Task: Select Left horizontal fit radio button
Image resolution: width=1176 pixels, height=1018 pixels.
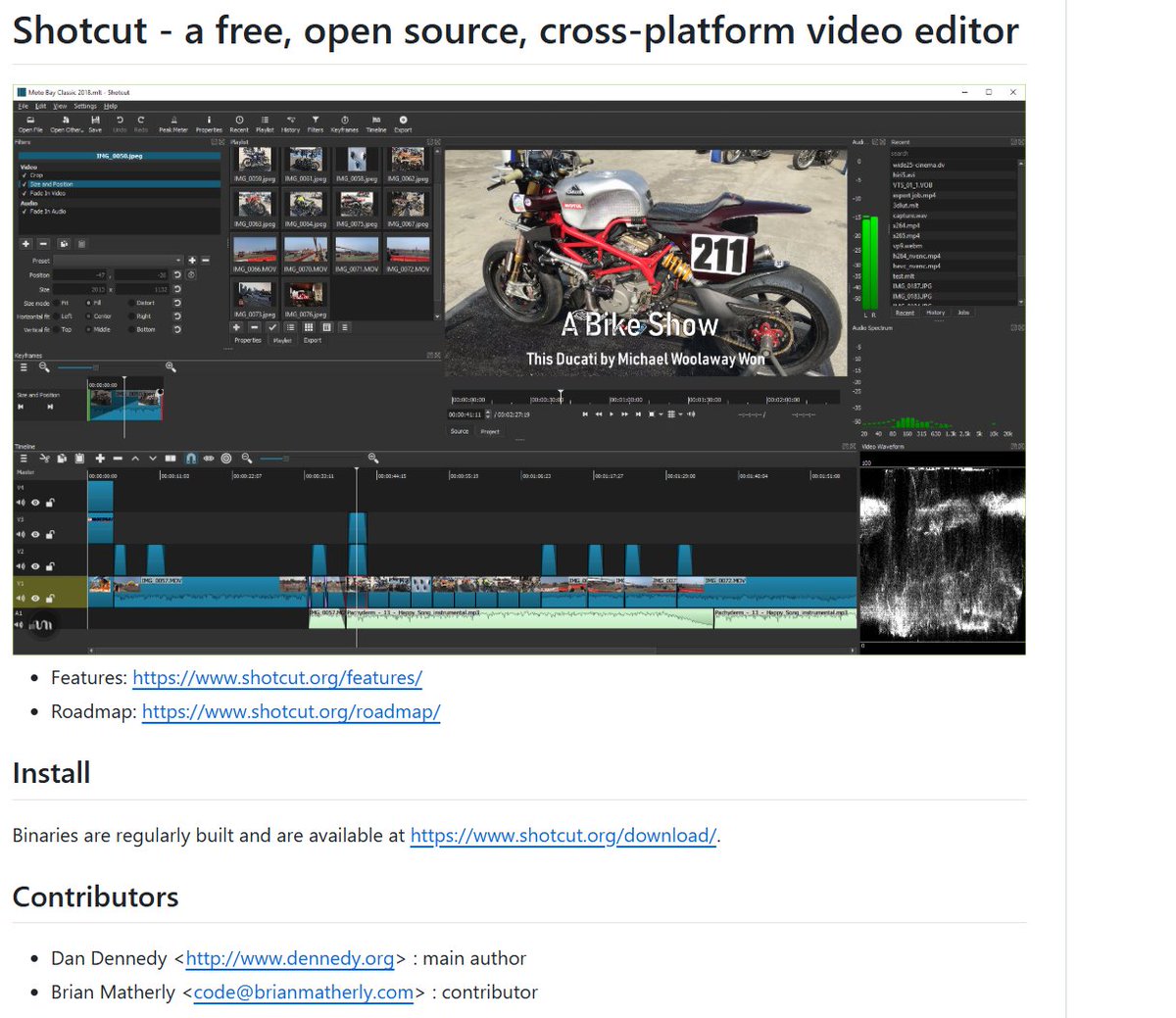Action: 56,316
